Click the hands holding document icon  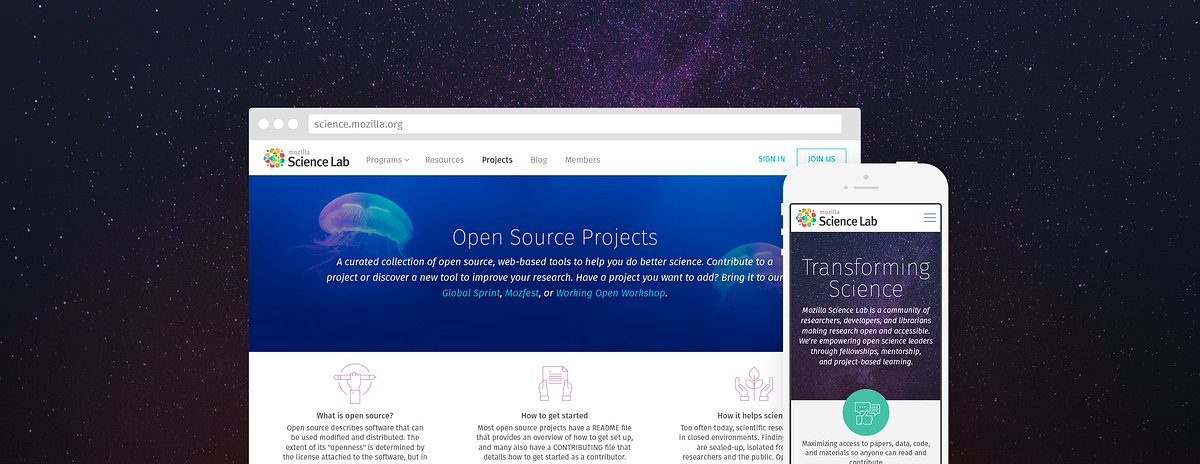point(554,384)
